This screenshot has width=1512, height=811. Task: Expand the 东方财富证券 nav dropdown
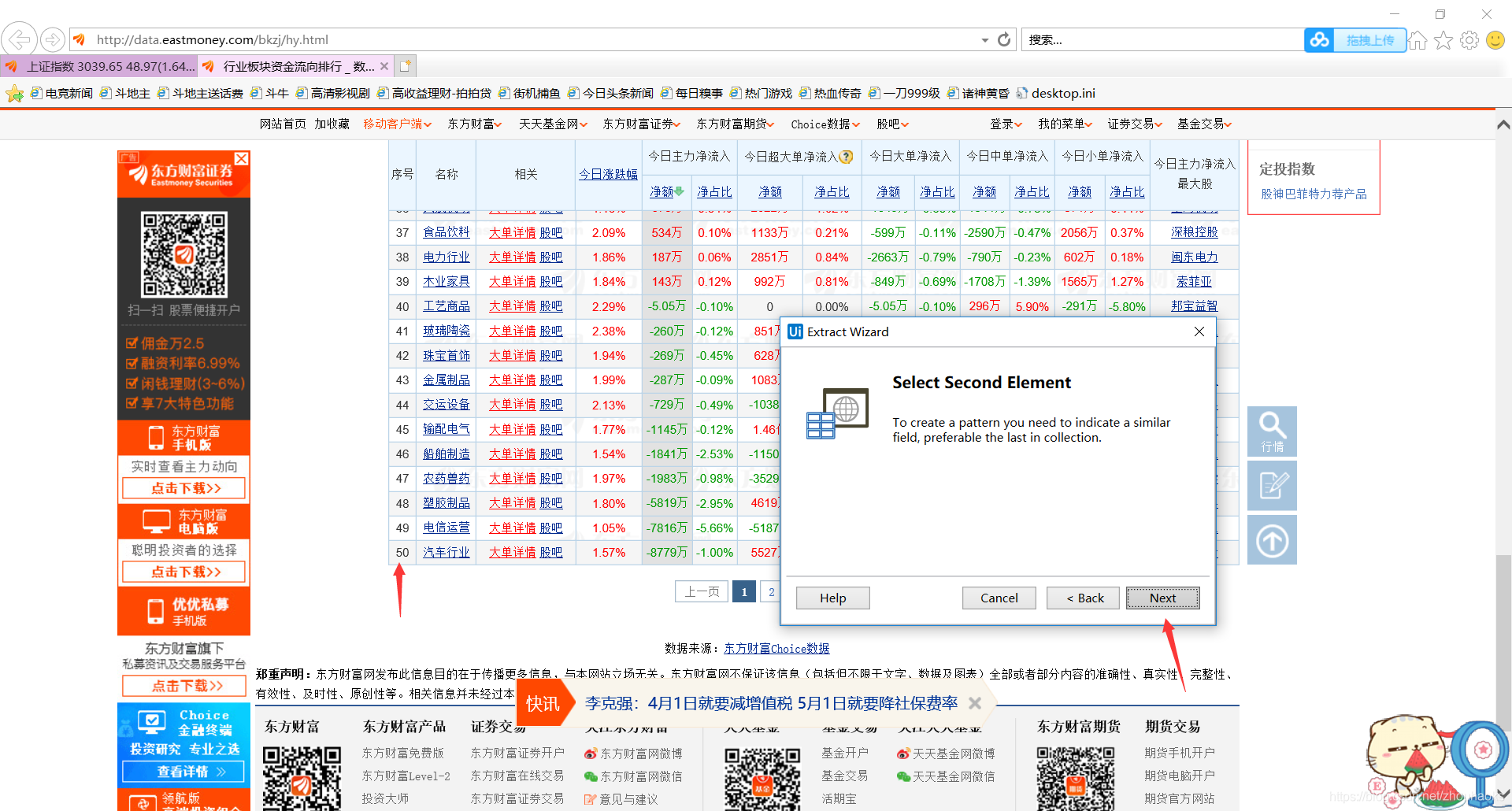642,124
